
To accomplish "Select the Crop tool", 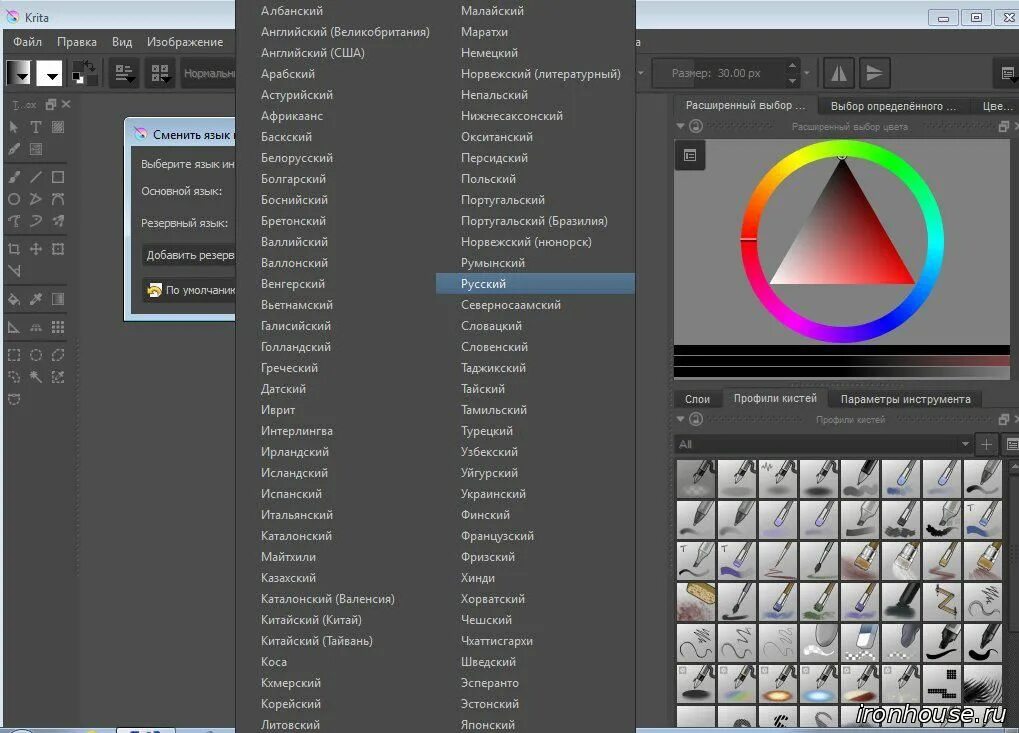I will click(x=14, y=249).
